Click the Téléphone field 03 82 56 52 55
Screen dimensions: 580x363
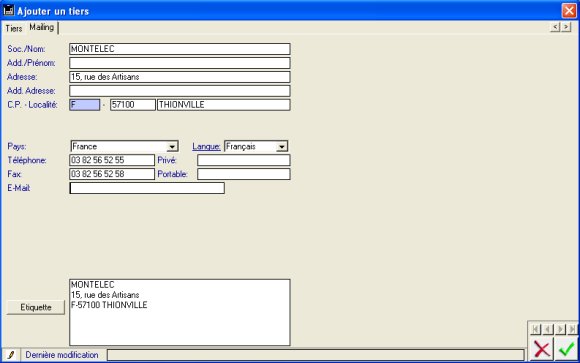click(112, 160)
